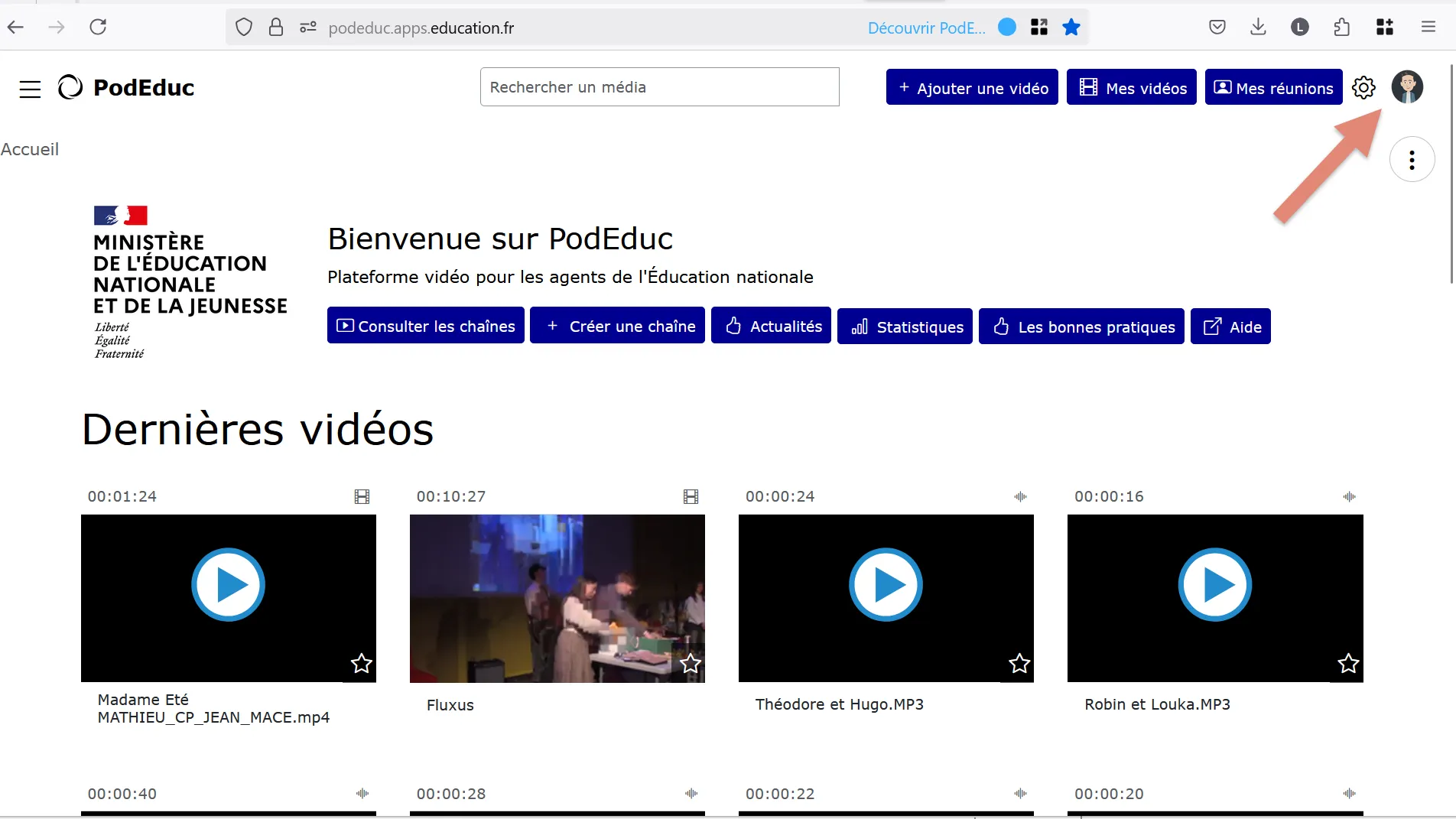Click audio waveform icon above Théodore et Hugo
This screenshot has width=1456, height=819.
coord(1020,497)
